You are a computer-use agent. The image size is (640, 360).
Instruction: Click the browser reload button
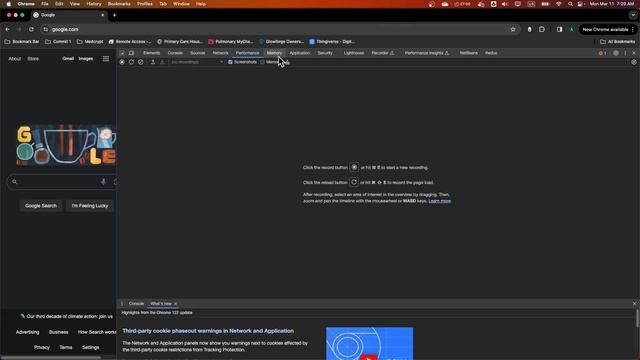pyautogui.click(x=31, y=29)
